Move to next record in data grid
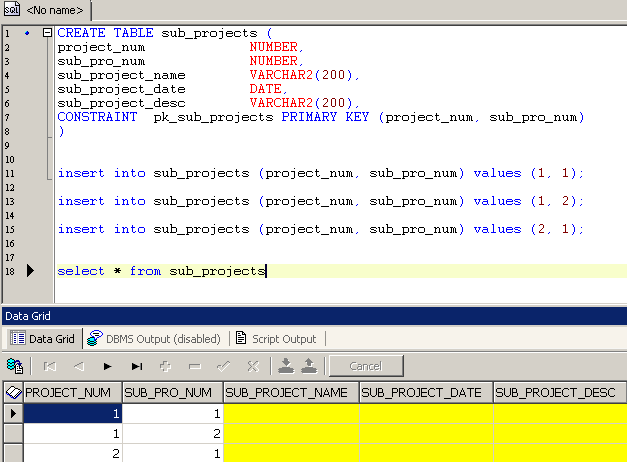 tap(108, 366)
